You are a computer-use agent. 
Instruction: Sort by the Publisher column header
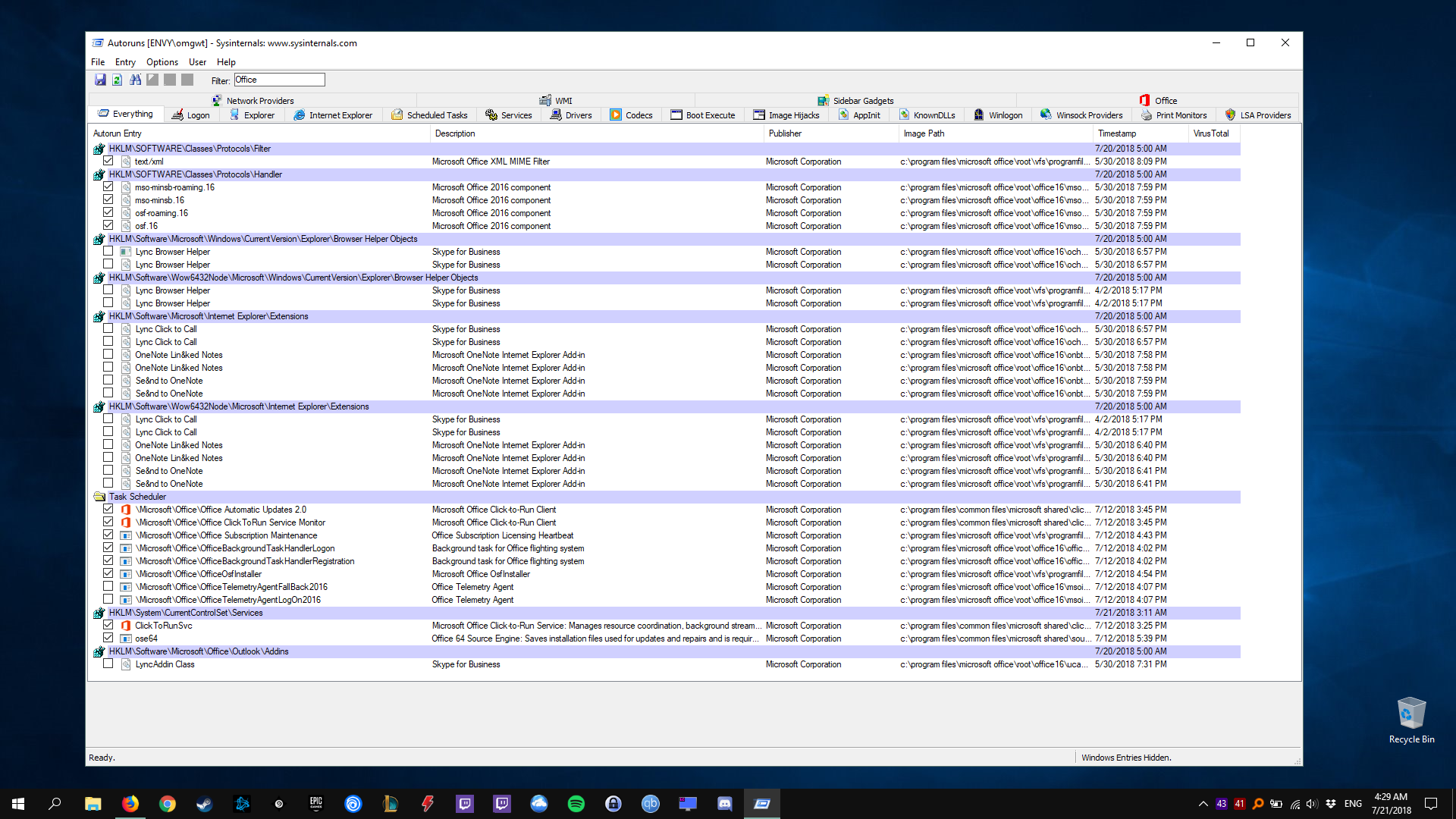click(830, 133)
